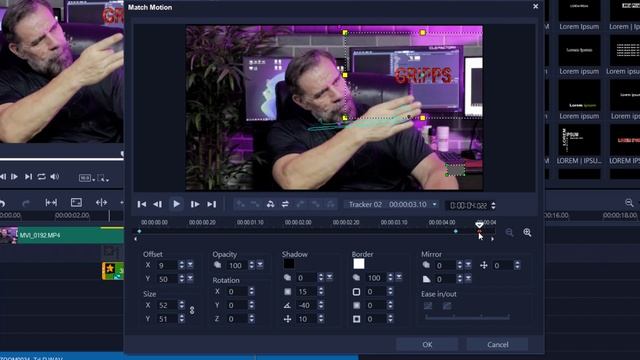Confirm Match Motion with OK

point(427,344)
